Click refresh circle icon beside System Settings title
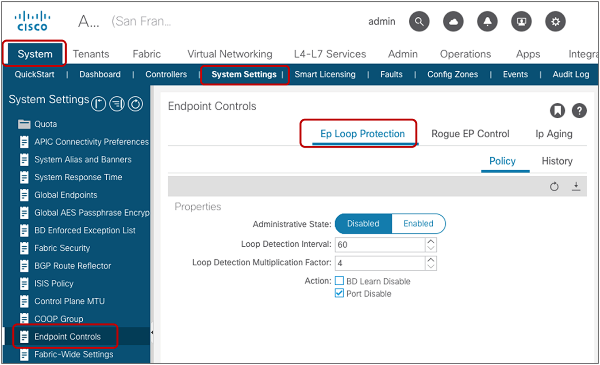 [x=135, y=104]
